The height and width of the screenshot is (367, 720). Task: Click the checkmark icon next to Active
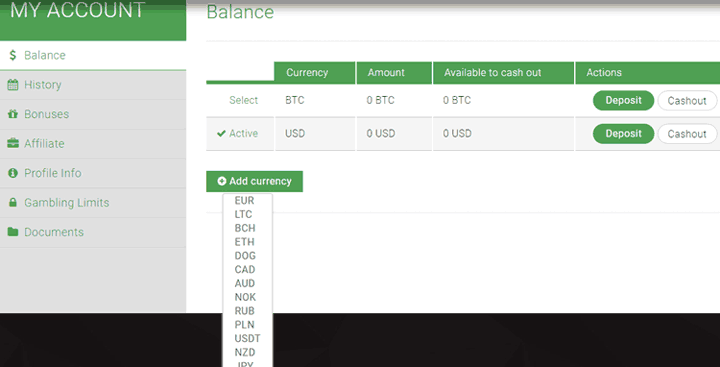coord(221,134)
